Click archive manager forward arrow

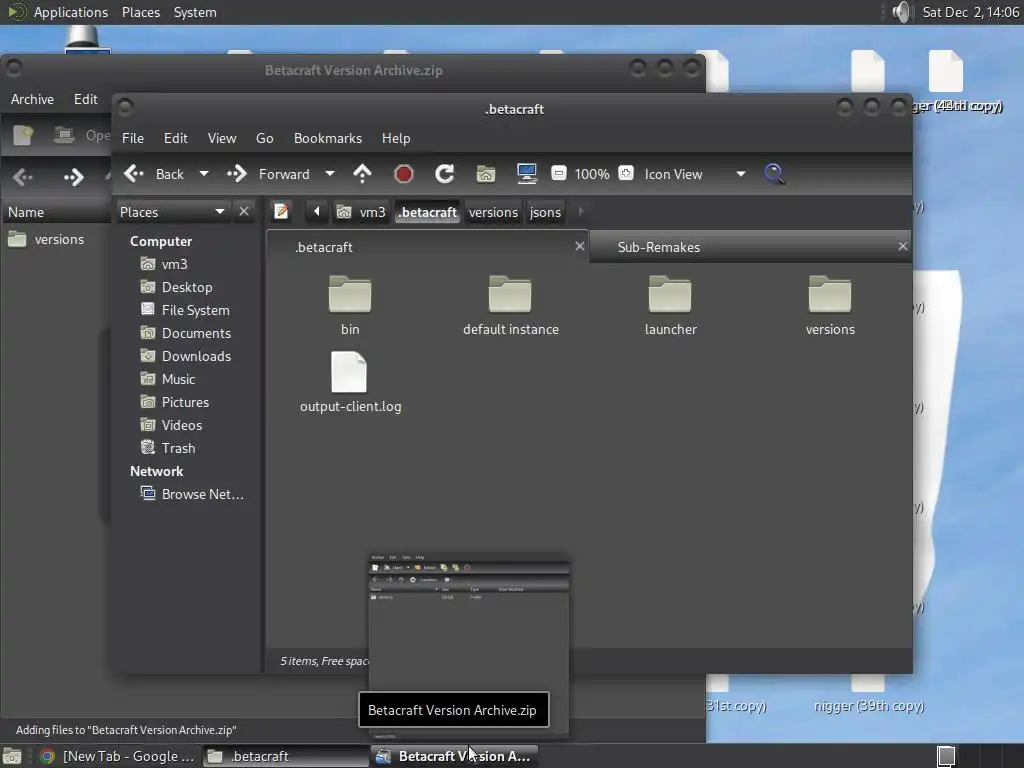point(73,176)
